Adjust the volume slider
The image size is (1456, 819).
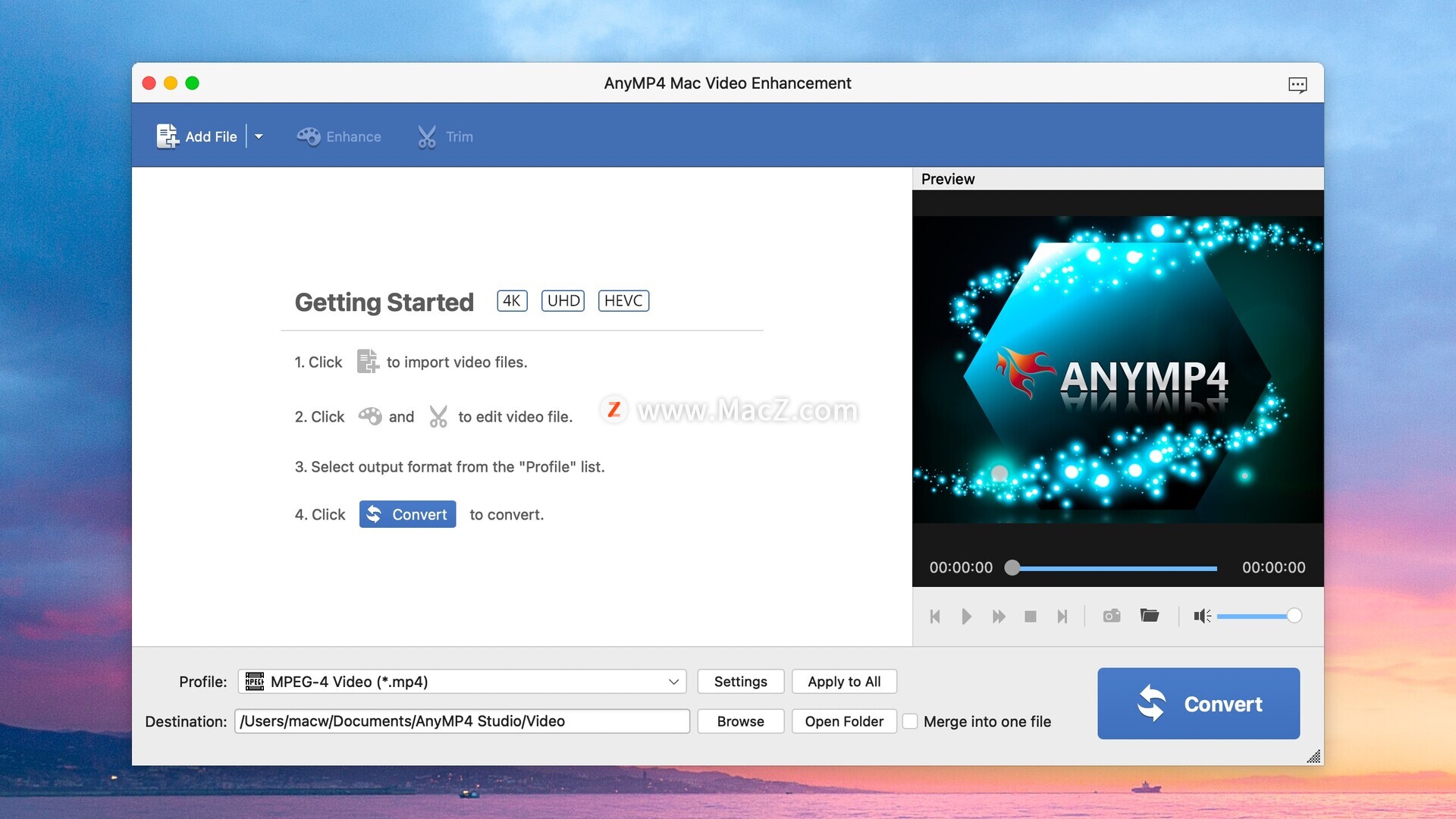[x=1259, y=616]
